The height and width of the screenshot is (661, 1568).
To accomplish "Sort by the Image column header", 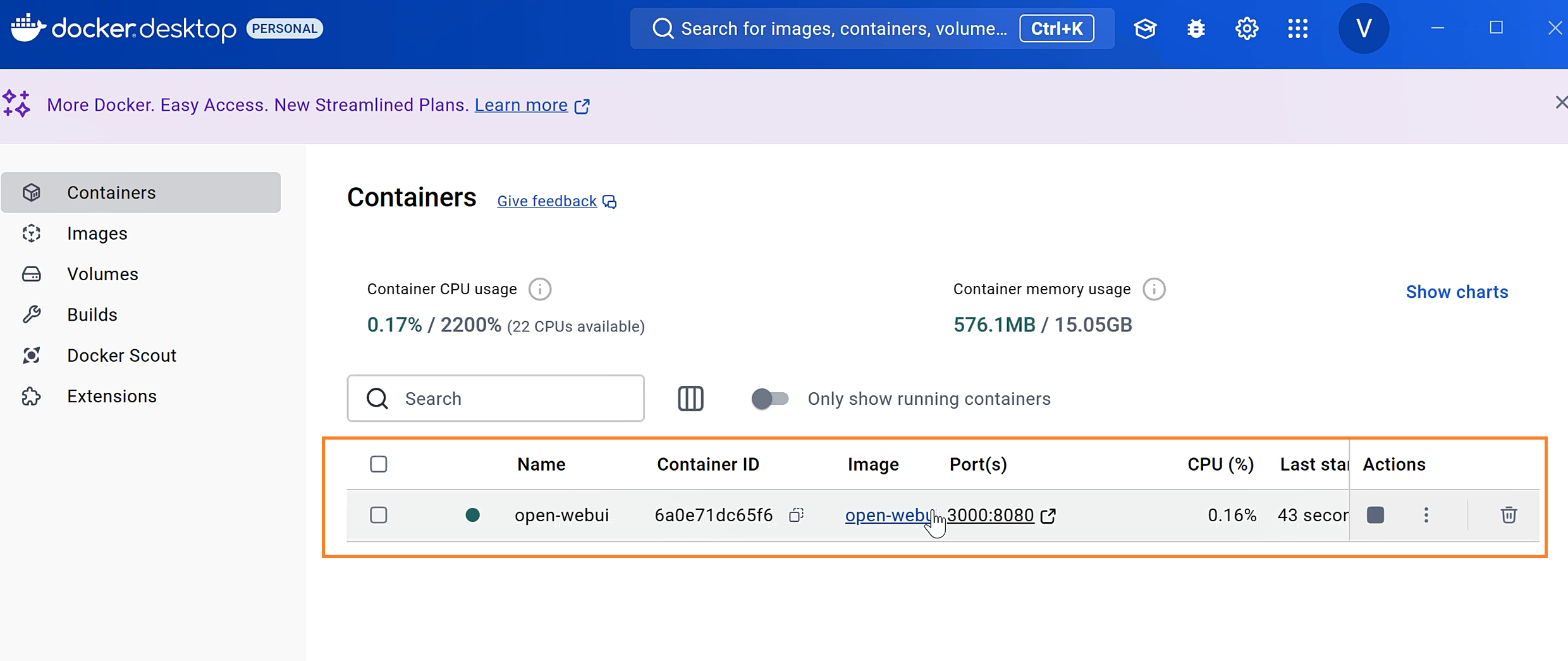I will click(x=873, y=464).
